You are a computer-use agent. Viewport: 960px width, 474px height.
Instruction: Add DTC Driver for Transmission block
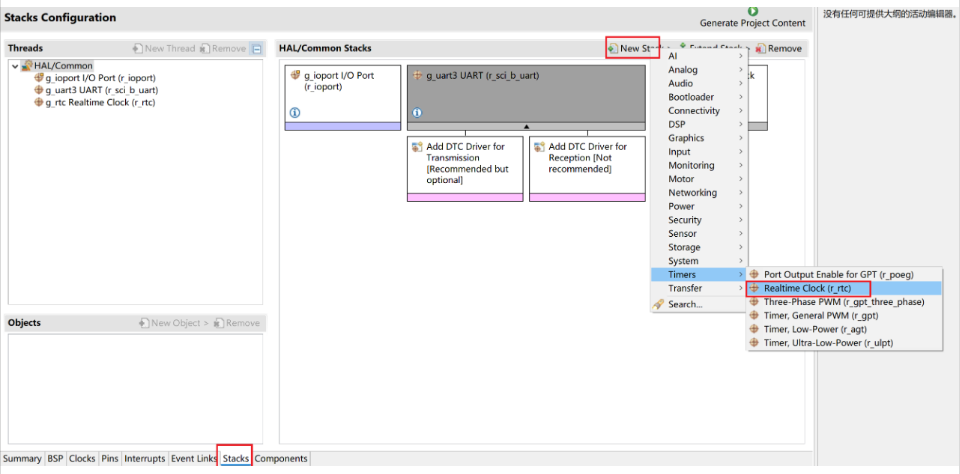tap(465, 168)
